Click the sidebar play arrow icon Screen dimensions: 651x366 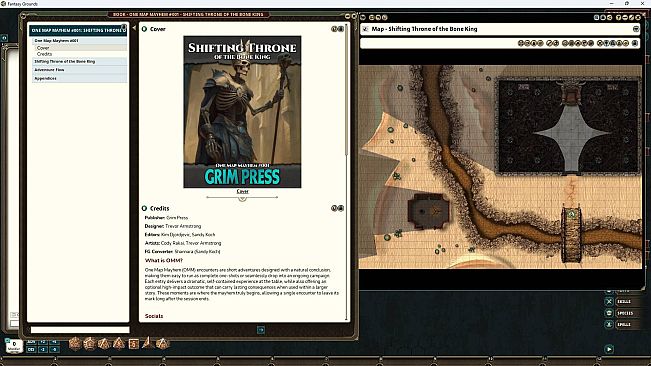[x=609, y=349]
